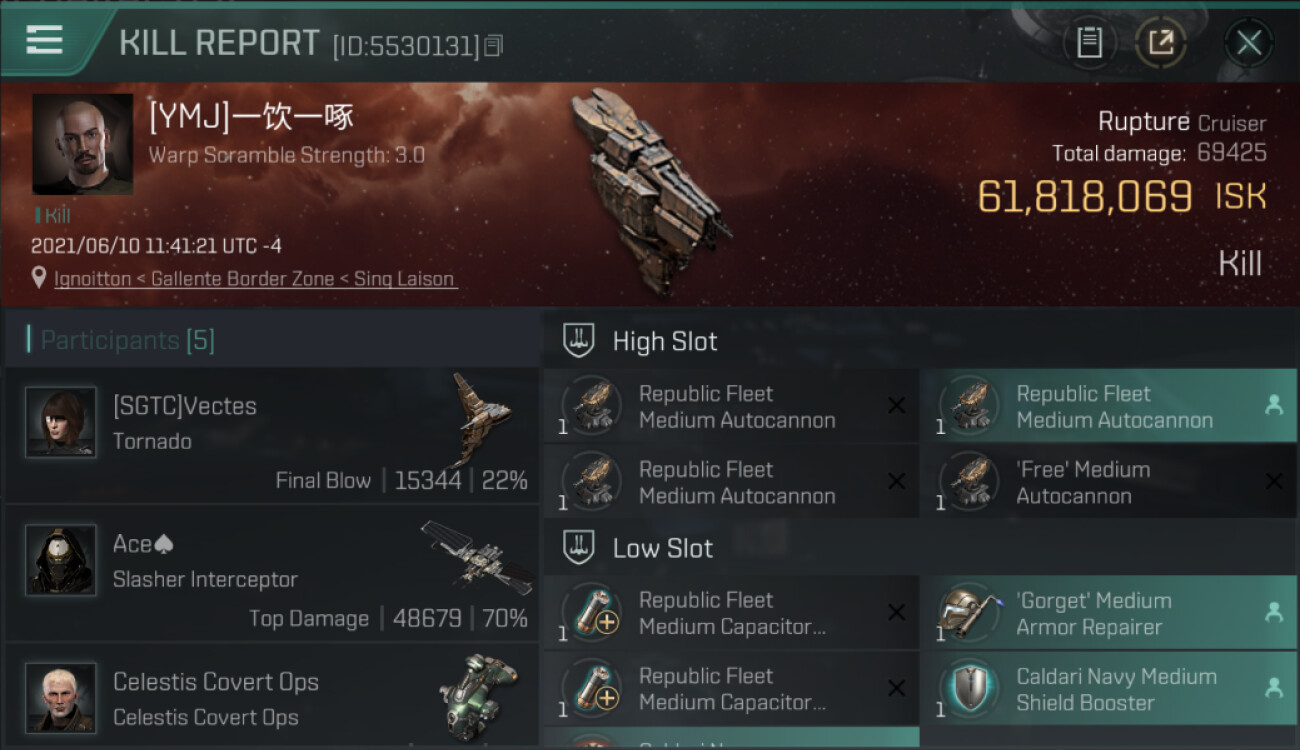View victim pilot portrait
1300x750 pixels.
pos(82,144)
